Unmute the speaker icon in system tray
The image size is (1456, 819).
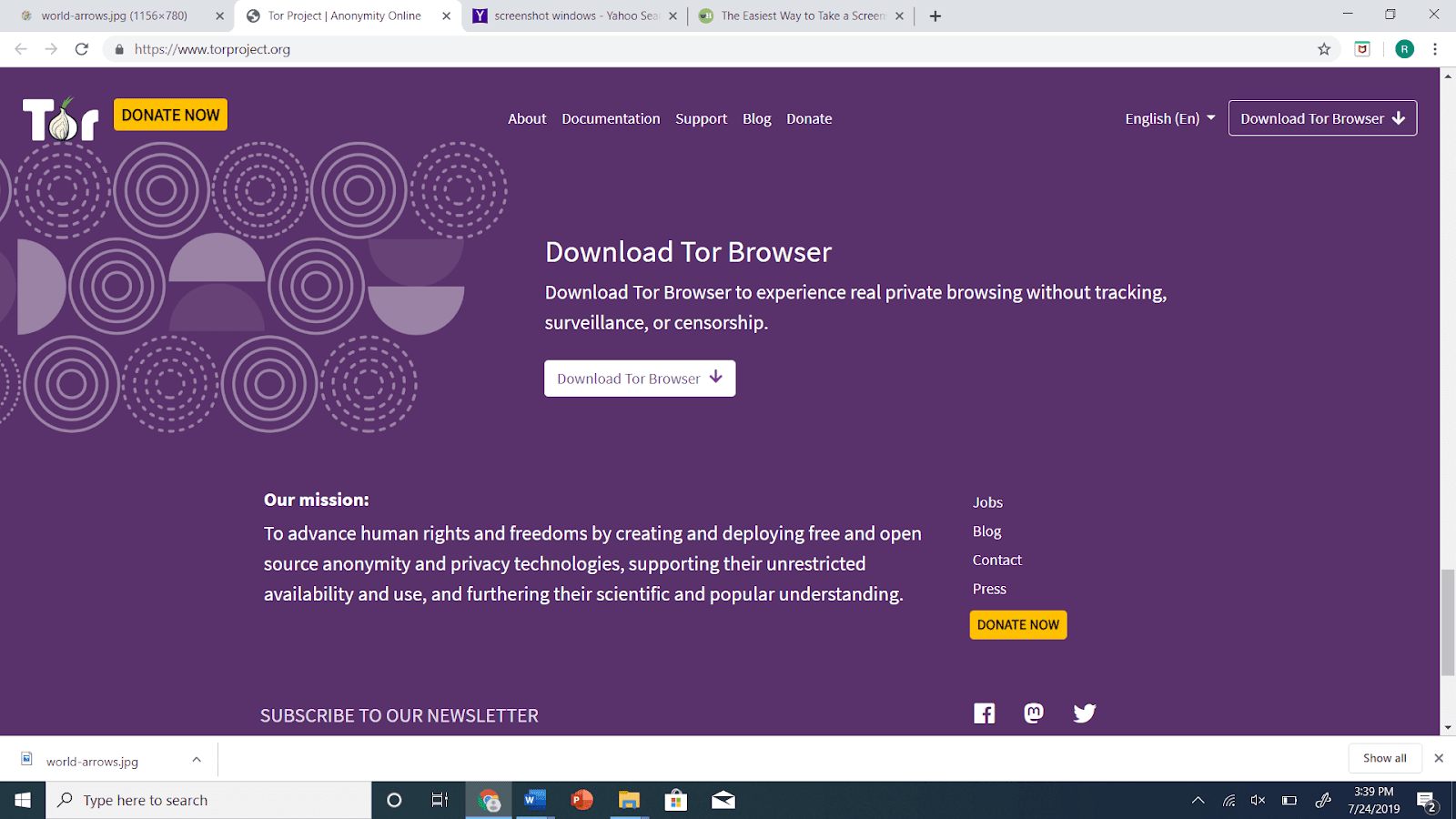(x=1259, y=800)
